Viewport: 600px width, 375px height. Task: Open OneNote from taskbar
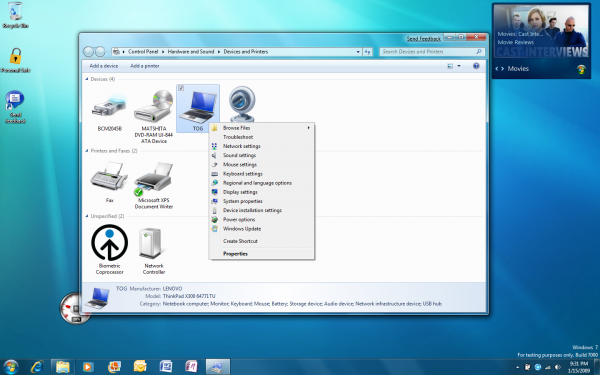[191, 367]
